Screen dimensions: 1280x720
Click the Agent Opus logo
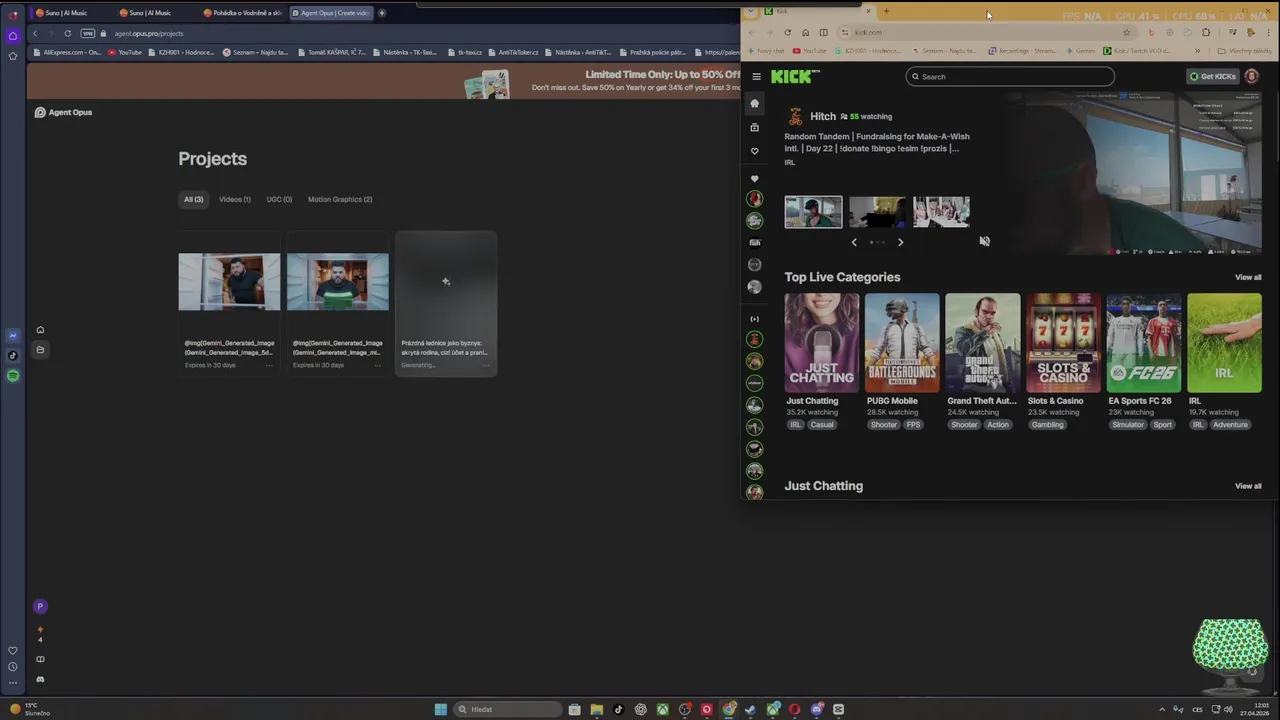tap(63, 112)
